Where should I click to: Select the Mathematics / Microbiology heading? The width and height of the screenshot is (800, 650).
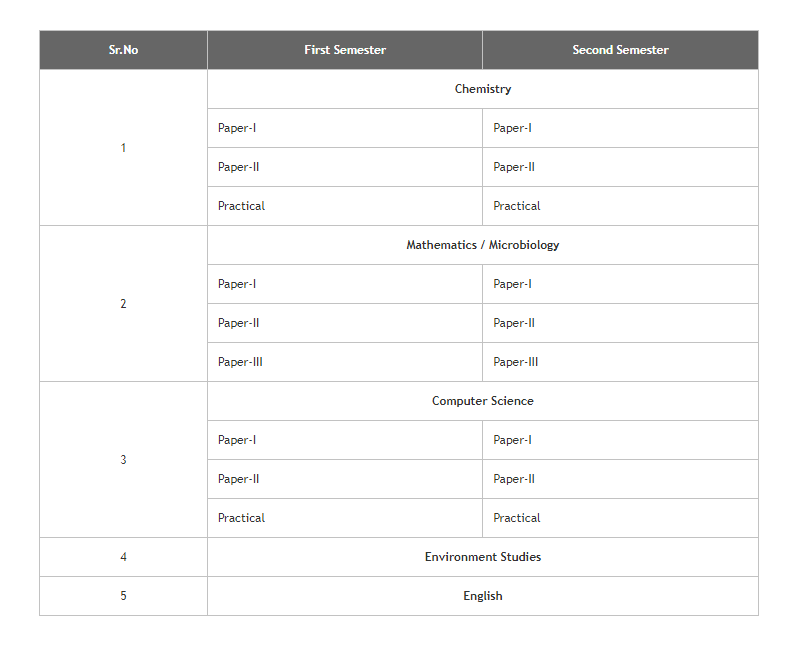click(x=483, y=245)
